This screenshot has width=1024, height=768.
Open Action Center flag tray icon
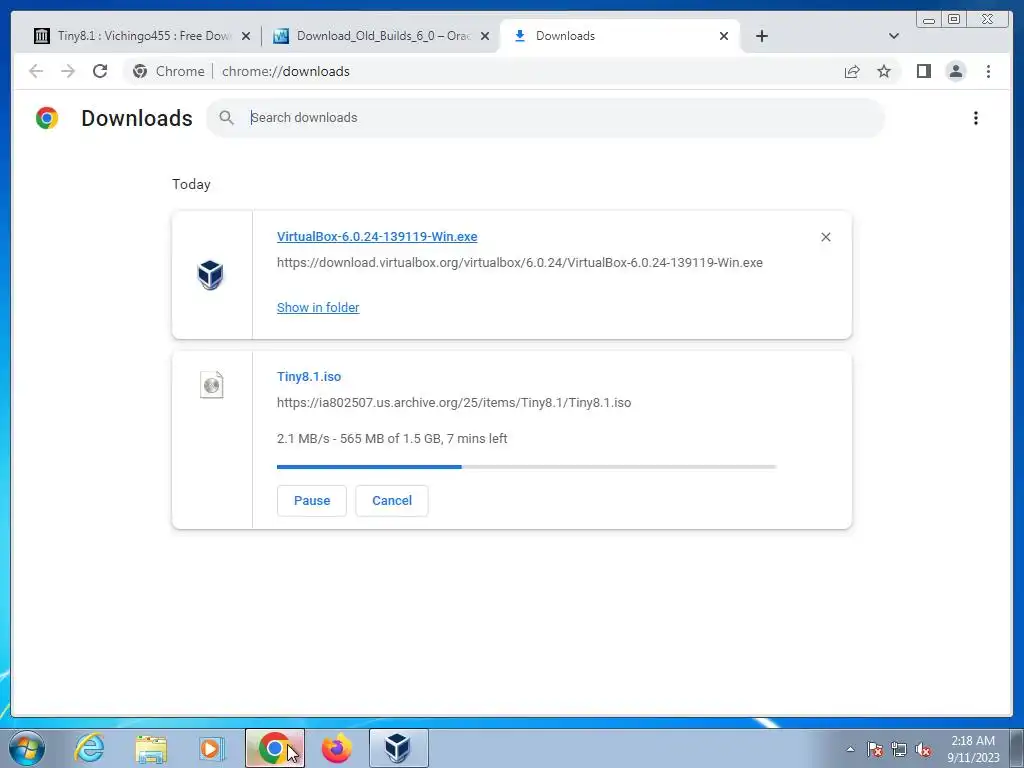(x=874, y=749)
